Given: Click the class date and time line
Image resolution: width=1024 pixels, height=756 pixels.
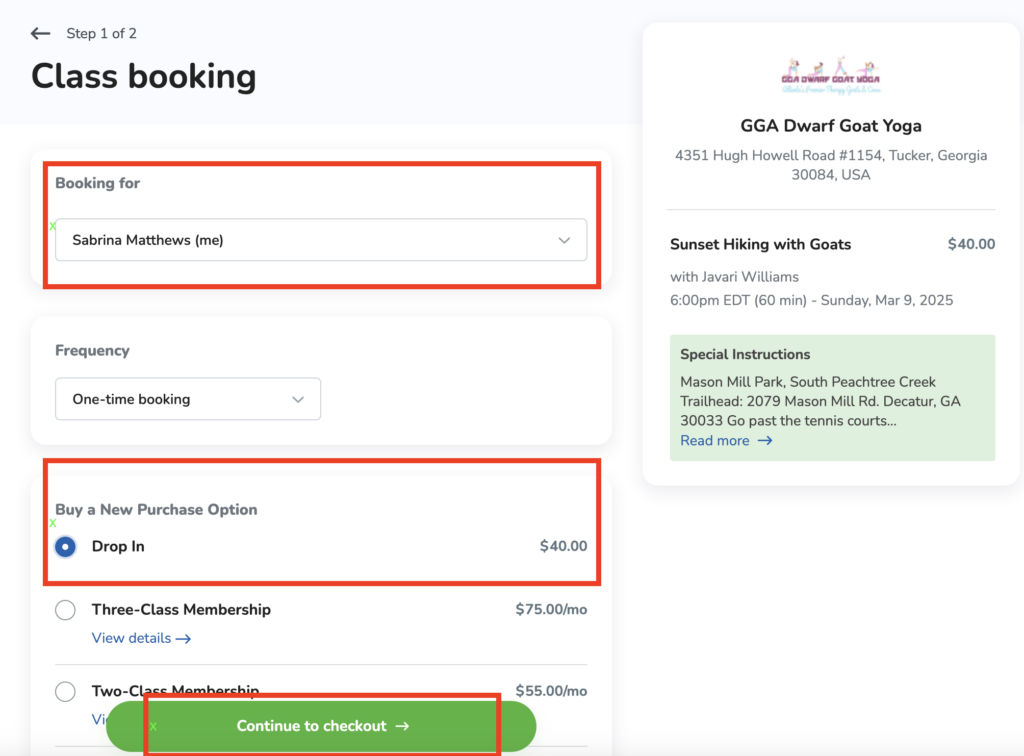Looking at the screenshot, I should pos(811,300).
